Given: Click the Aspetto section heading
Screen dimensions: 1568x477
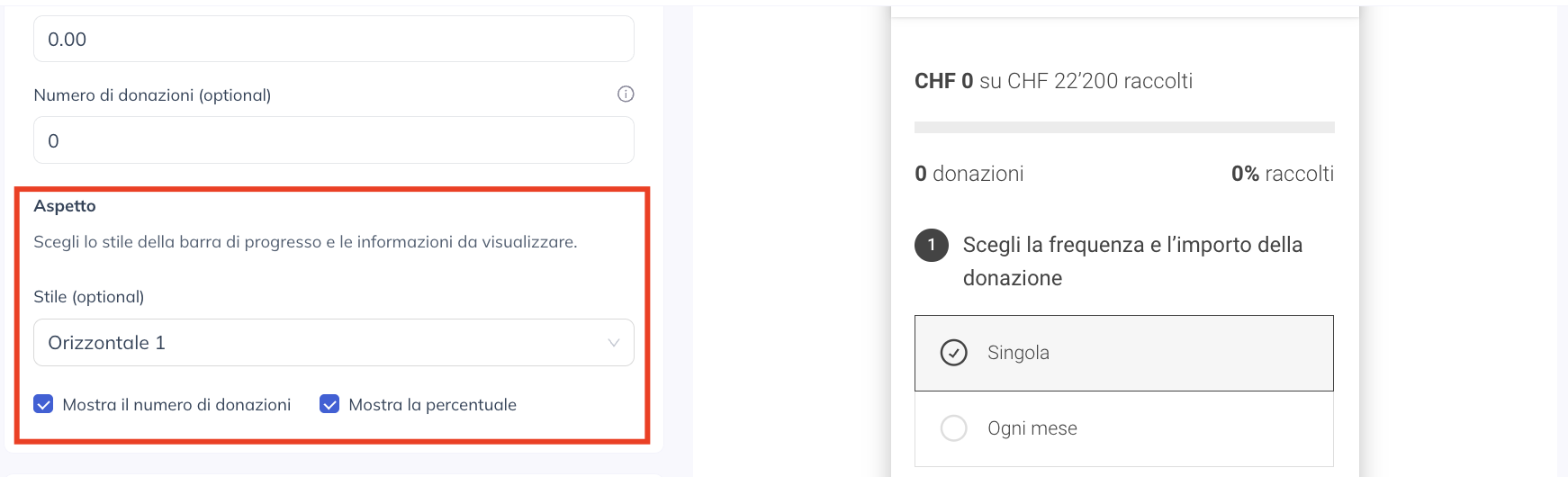Looking at the screenshot, I should pos(65,205).
